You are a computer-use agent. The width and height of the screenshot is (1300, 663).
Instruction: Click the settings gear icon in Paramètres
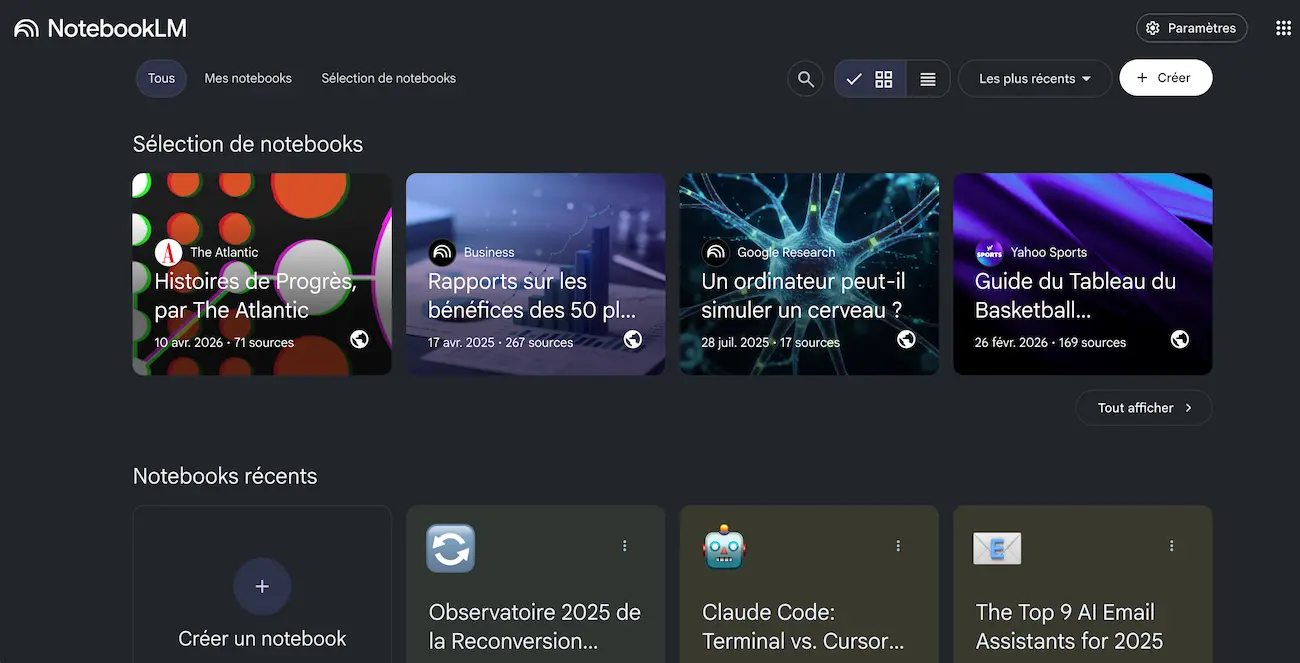[x=1153, y=28]
